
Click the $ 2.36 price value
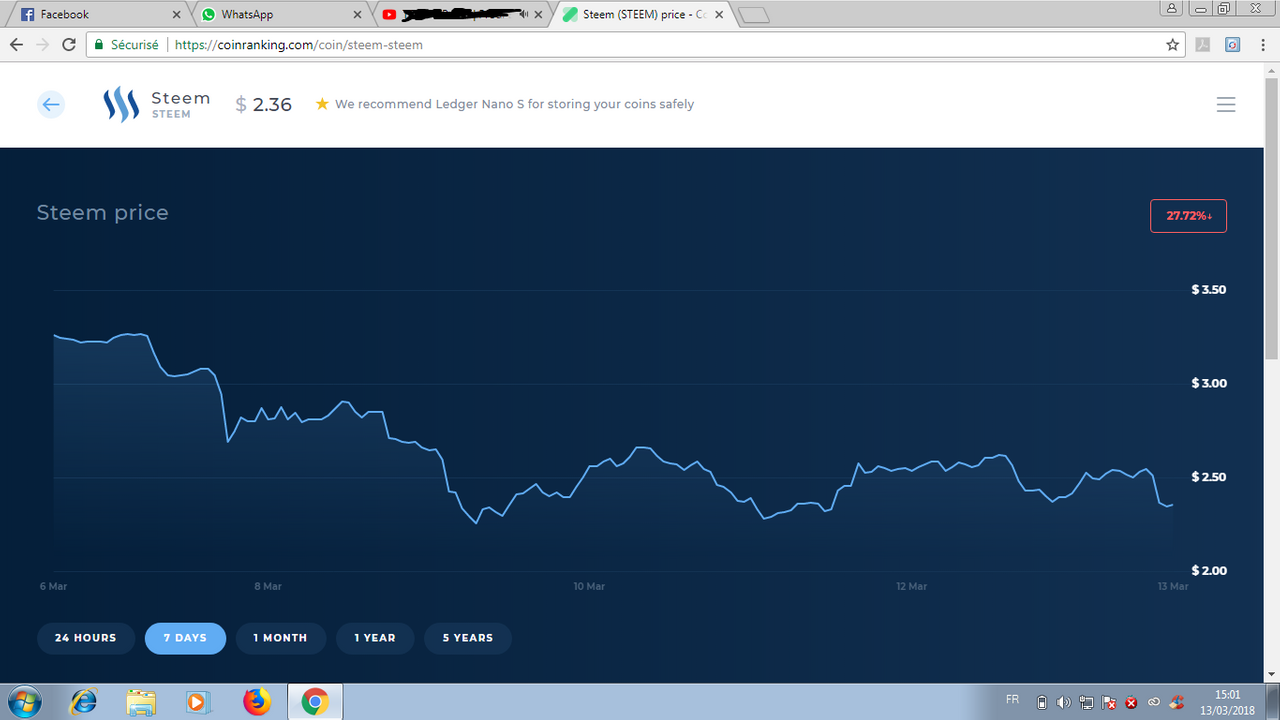pos(264,104)
